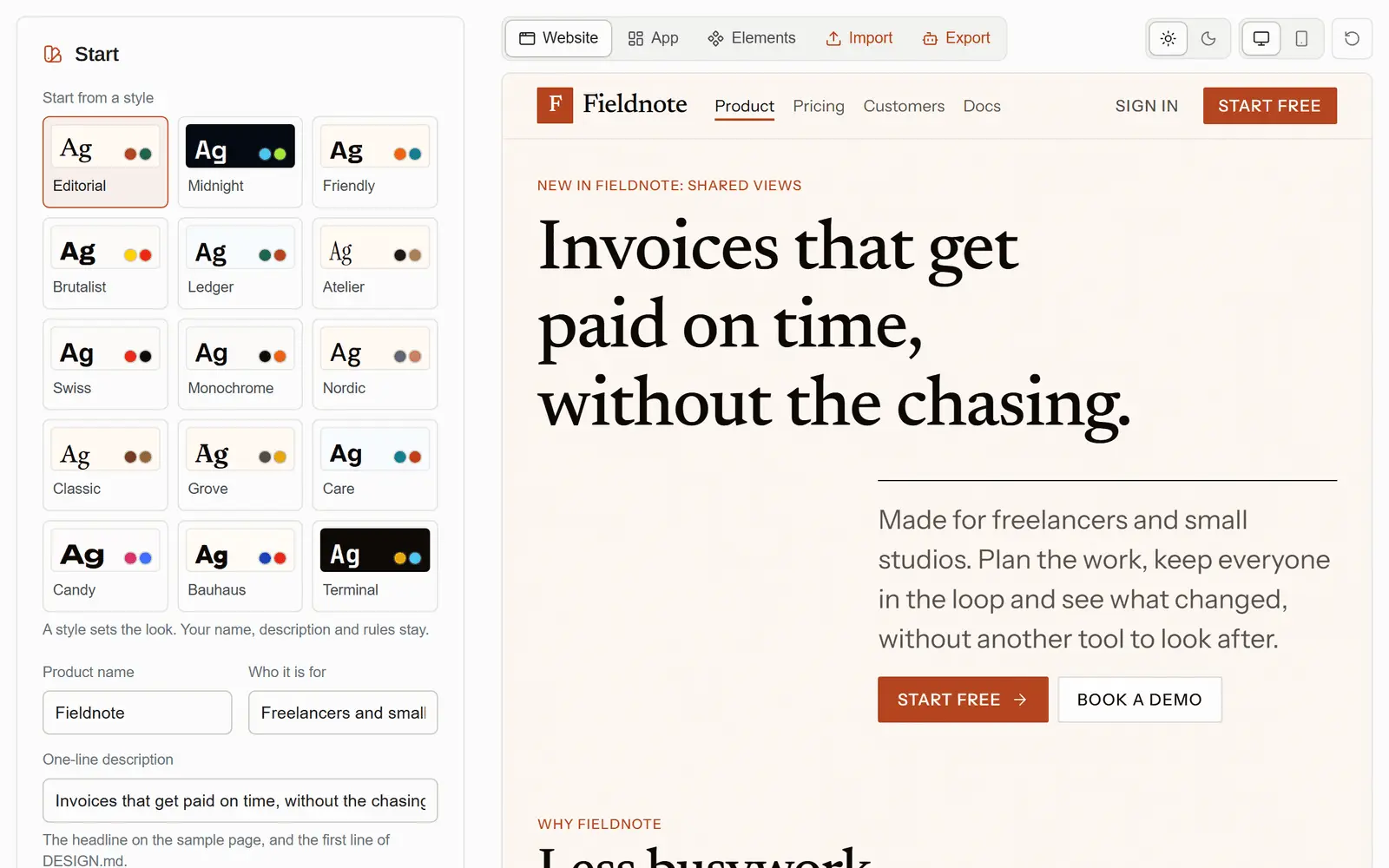Image resolution: width=1389 pixels, height=868 pixels.
Task: Apply the Terminal style
Action: 375,566
